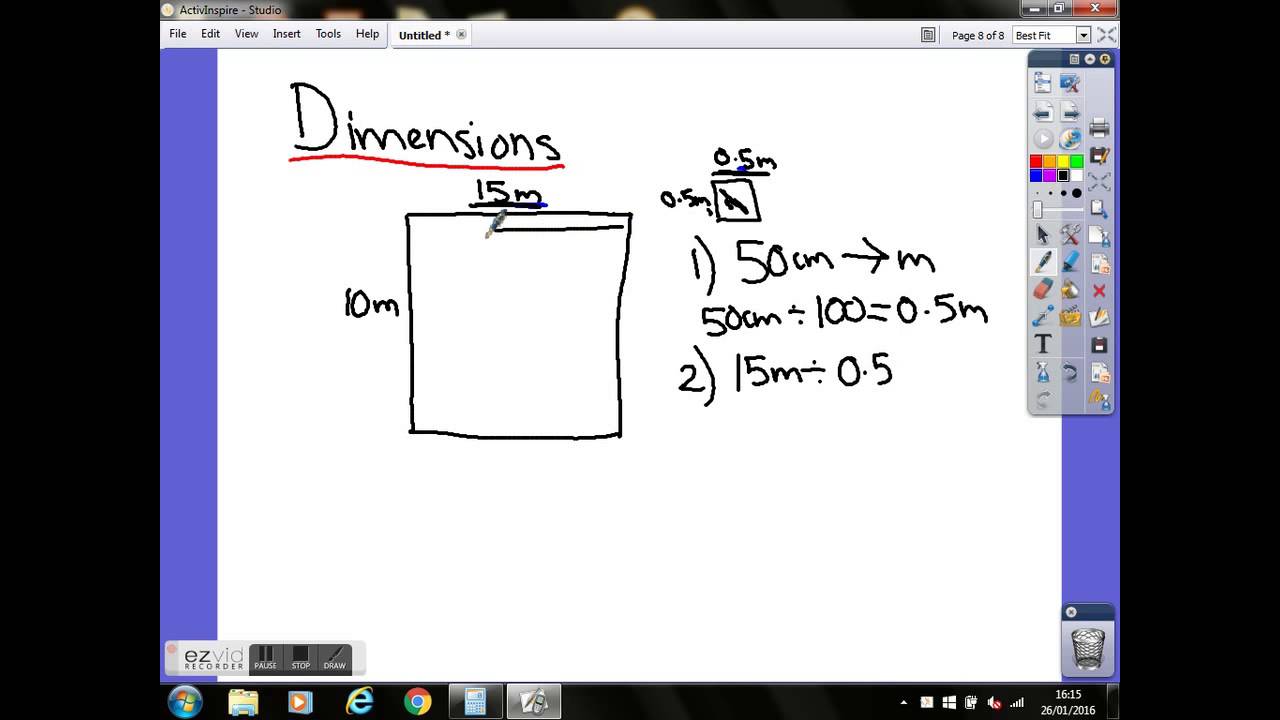
Task: Click the ExpressPoll globe icon
Action: tap(1070, 139)
